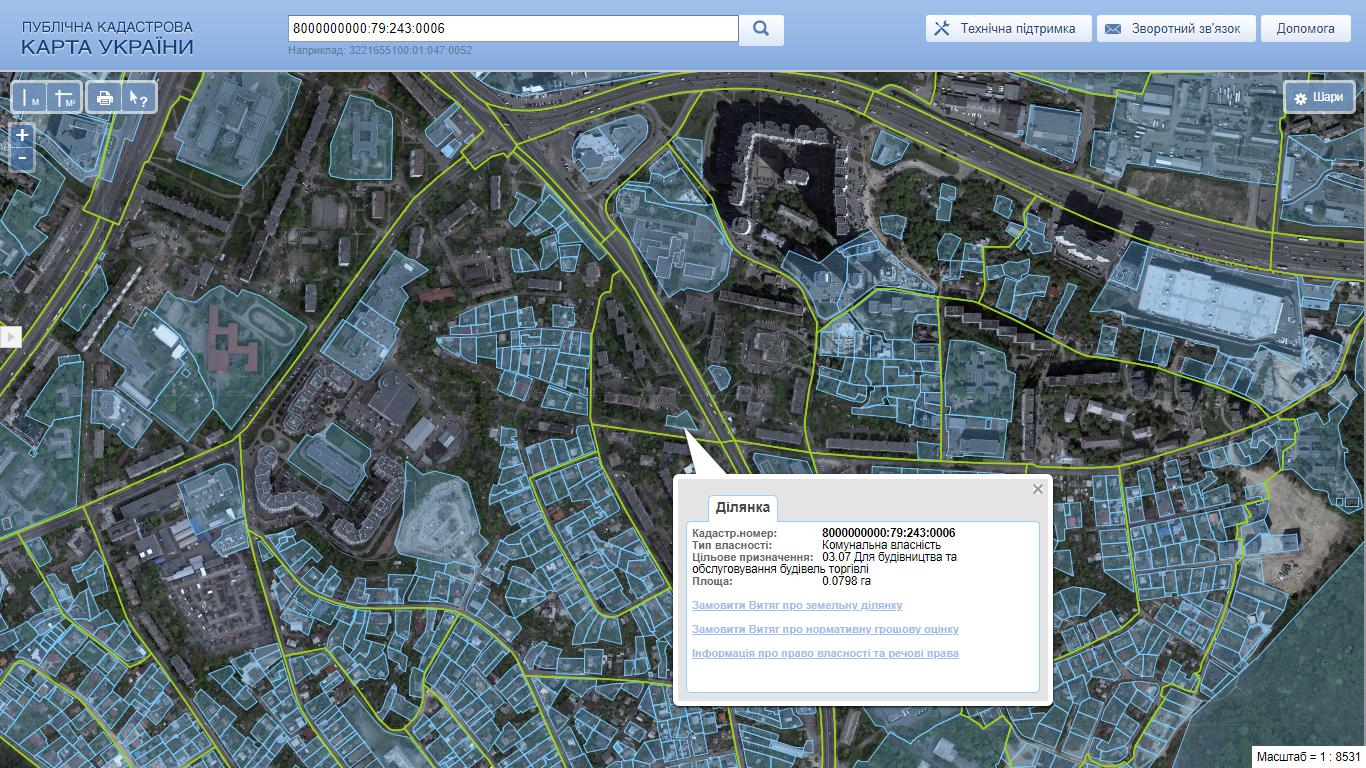Click the Допомога help button
Viewport: 1366px width, 768px height.
click(x=1305, y=29)
